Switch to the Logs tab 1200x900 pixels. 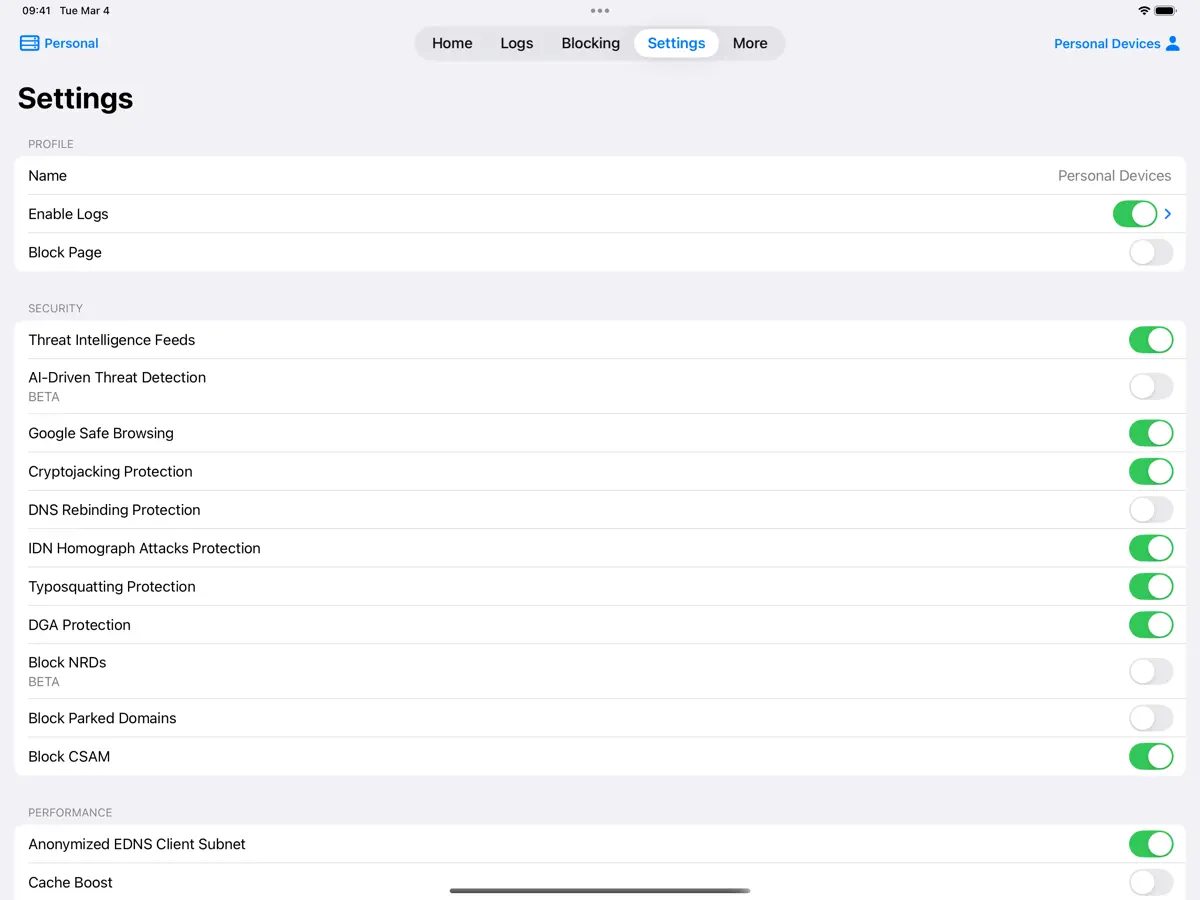pyautogui.click(x=517, y=43)
